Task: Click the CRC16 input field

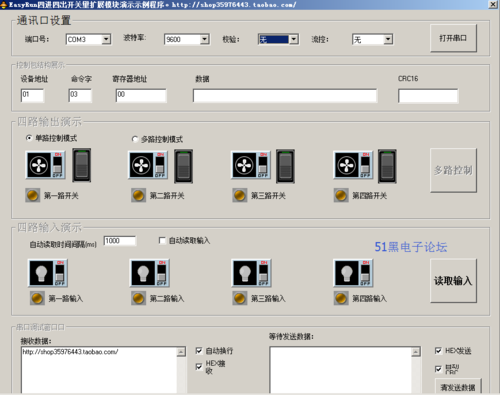Action: point(428,96)
